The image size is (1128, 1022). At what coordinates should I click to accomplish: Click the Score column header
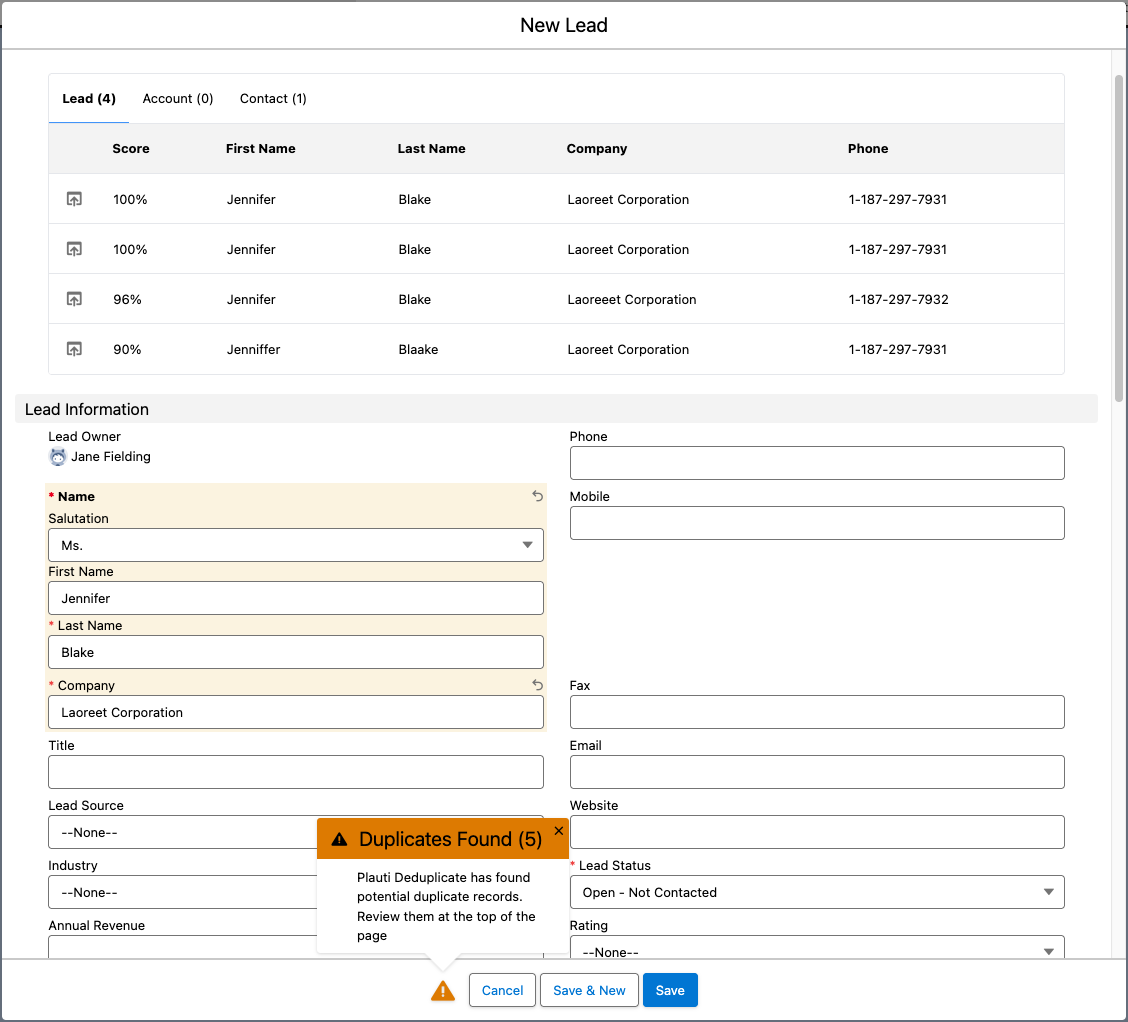pos(131,149)
